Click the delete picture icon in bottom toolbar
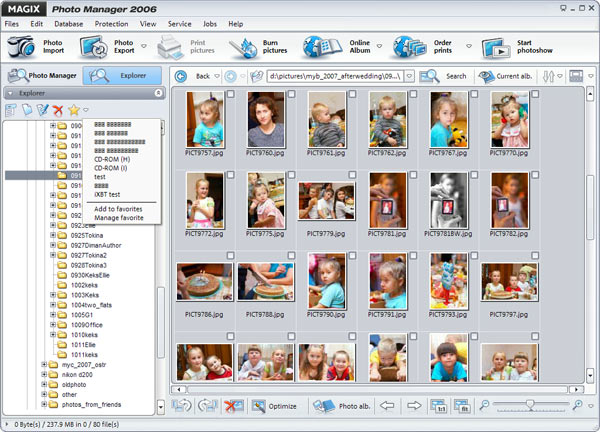The image size is (600, 432). pyautogui.click(x=234, y=406)
